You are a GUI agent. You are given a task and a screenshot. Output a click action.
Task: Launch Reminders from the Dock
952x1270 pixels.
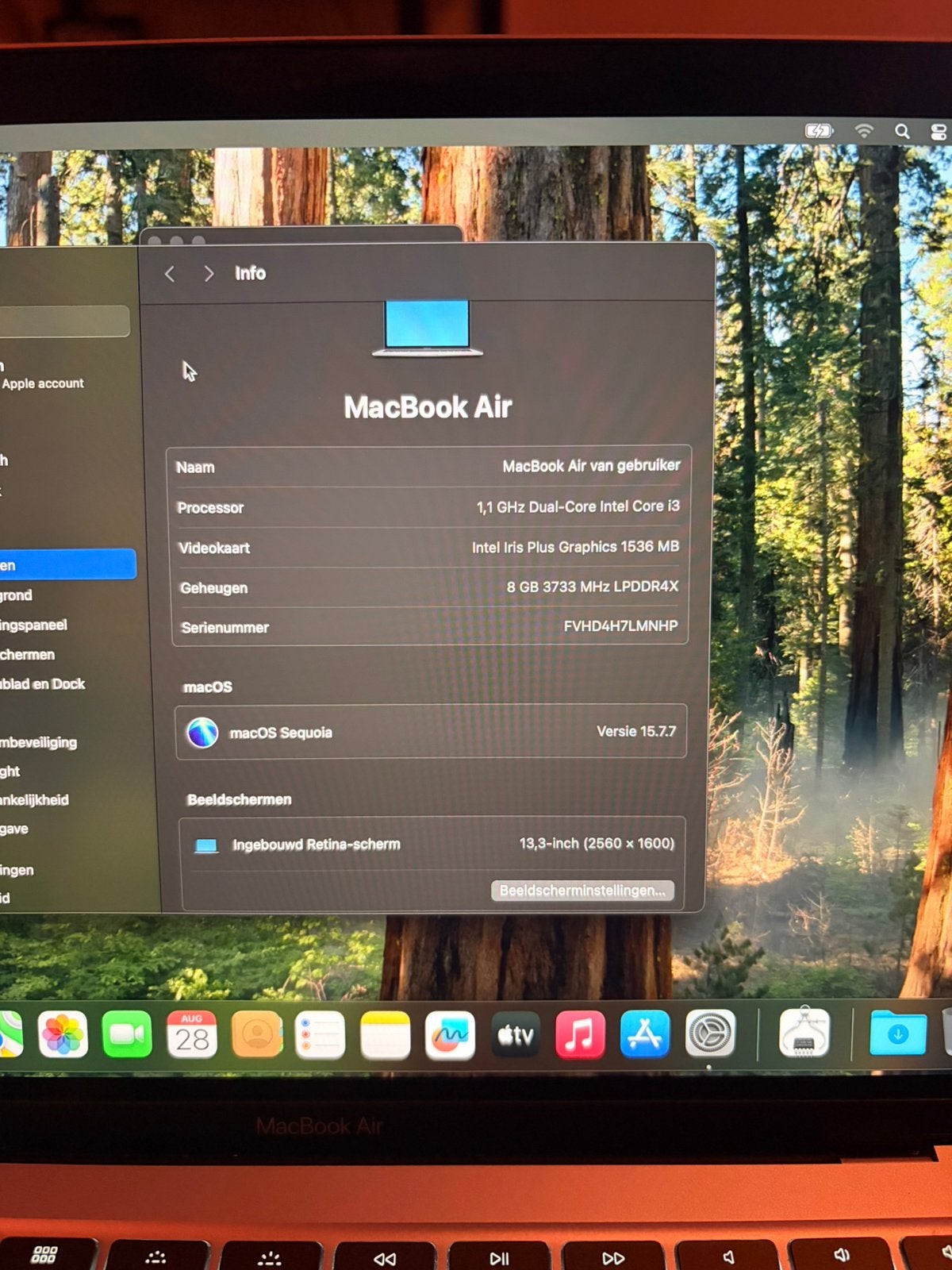321,1035
